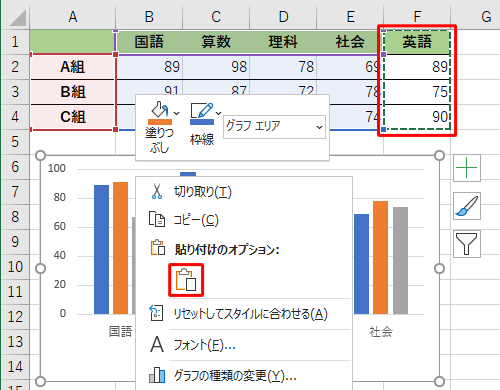Click the 100 value on chart vertical axis

(x=56, y=168)
